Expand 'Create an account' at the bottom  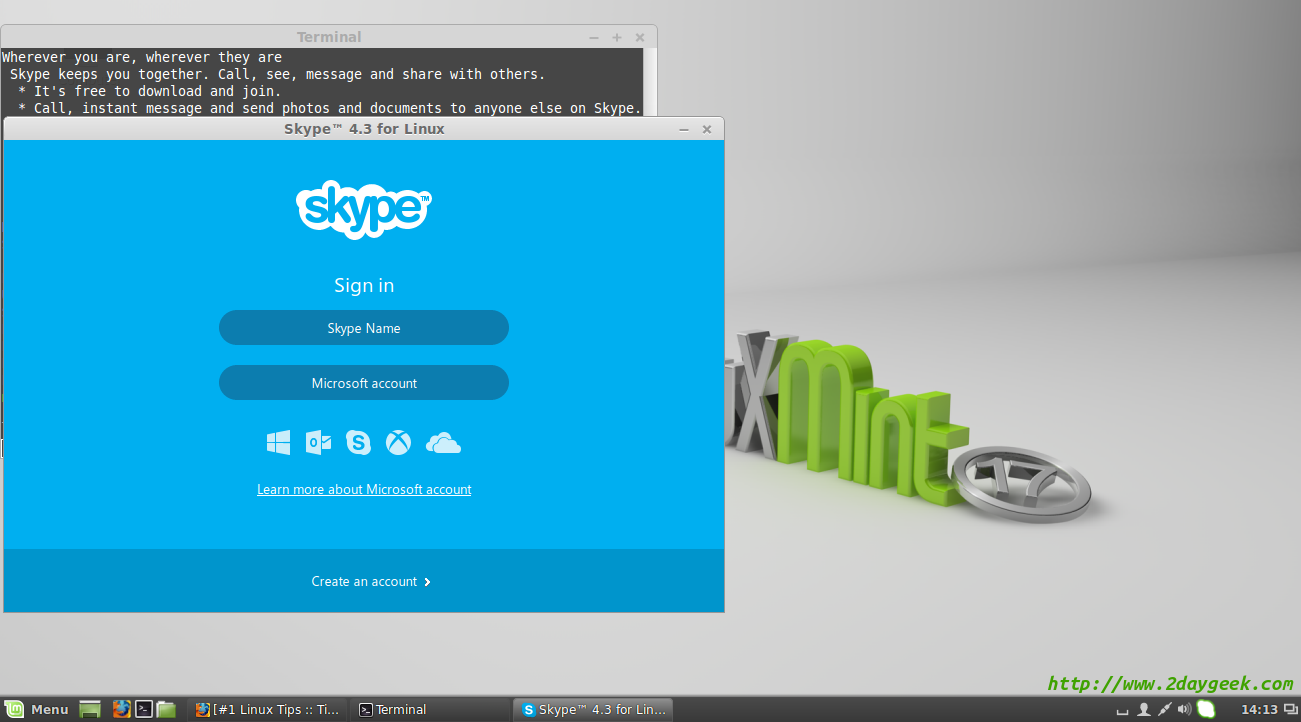[x=370, y=581]
